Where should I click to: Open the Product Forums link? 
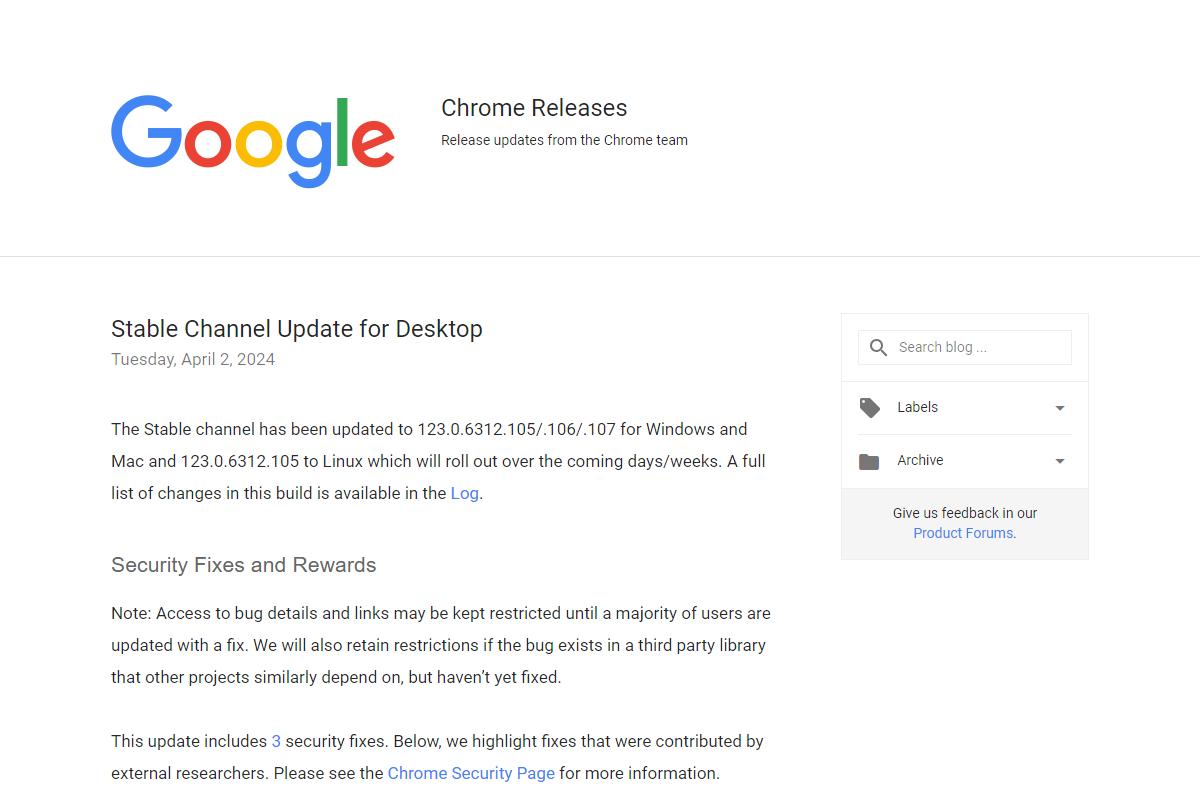tap(963, 533)
